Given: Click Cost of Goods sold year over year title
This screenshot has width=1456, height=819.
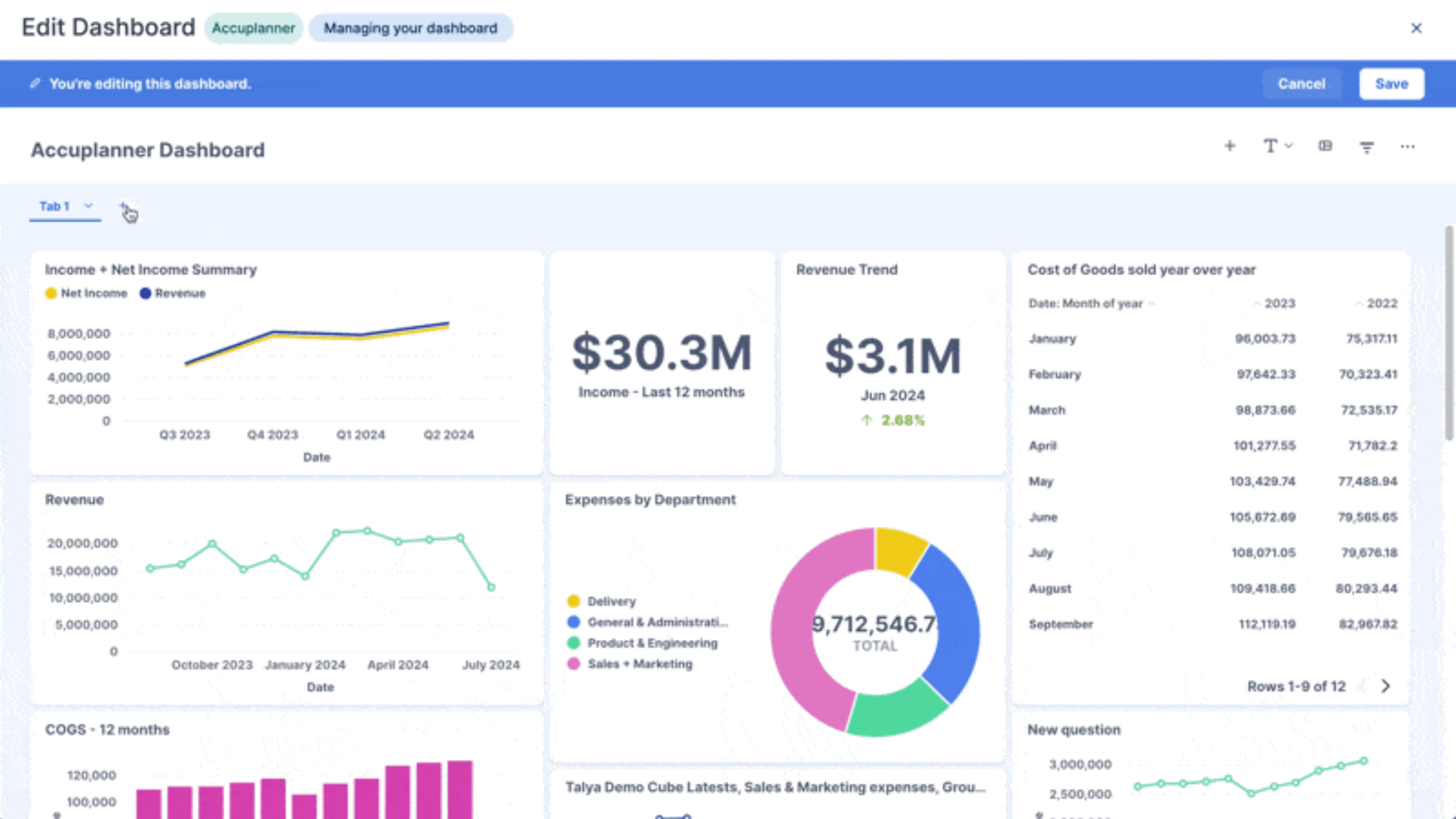Looking at the screenshot, I should pos(1141,270).
